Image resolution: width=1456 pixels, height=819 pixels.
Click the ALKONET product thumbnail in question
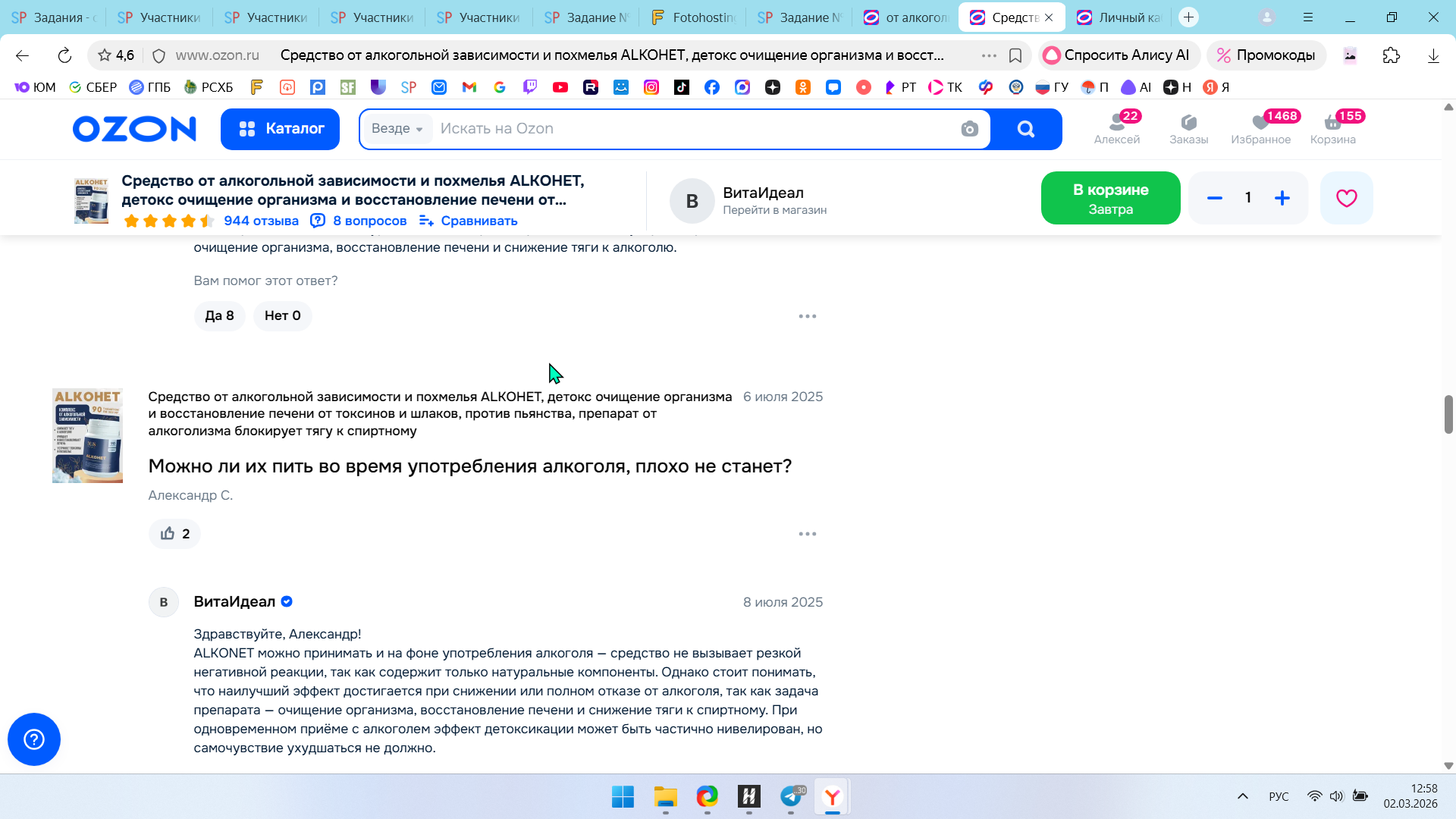pos(87,435)
